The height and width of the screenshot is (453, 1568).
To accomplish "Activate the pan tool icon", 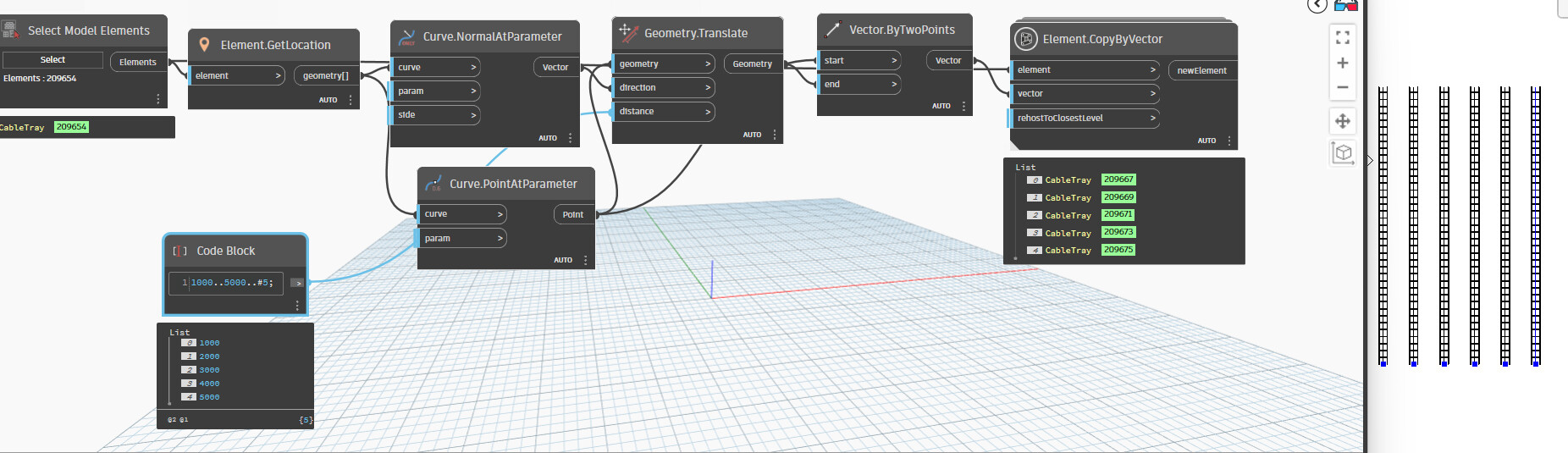I will click(1343, 121).
